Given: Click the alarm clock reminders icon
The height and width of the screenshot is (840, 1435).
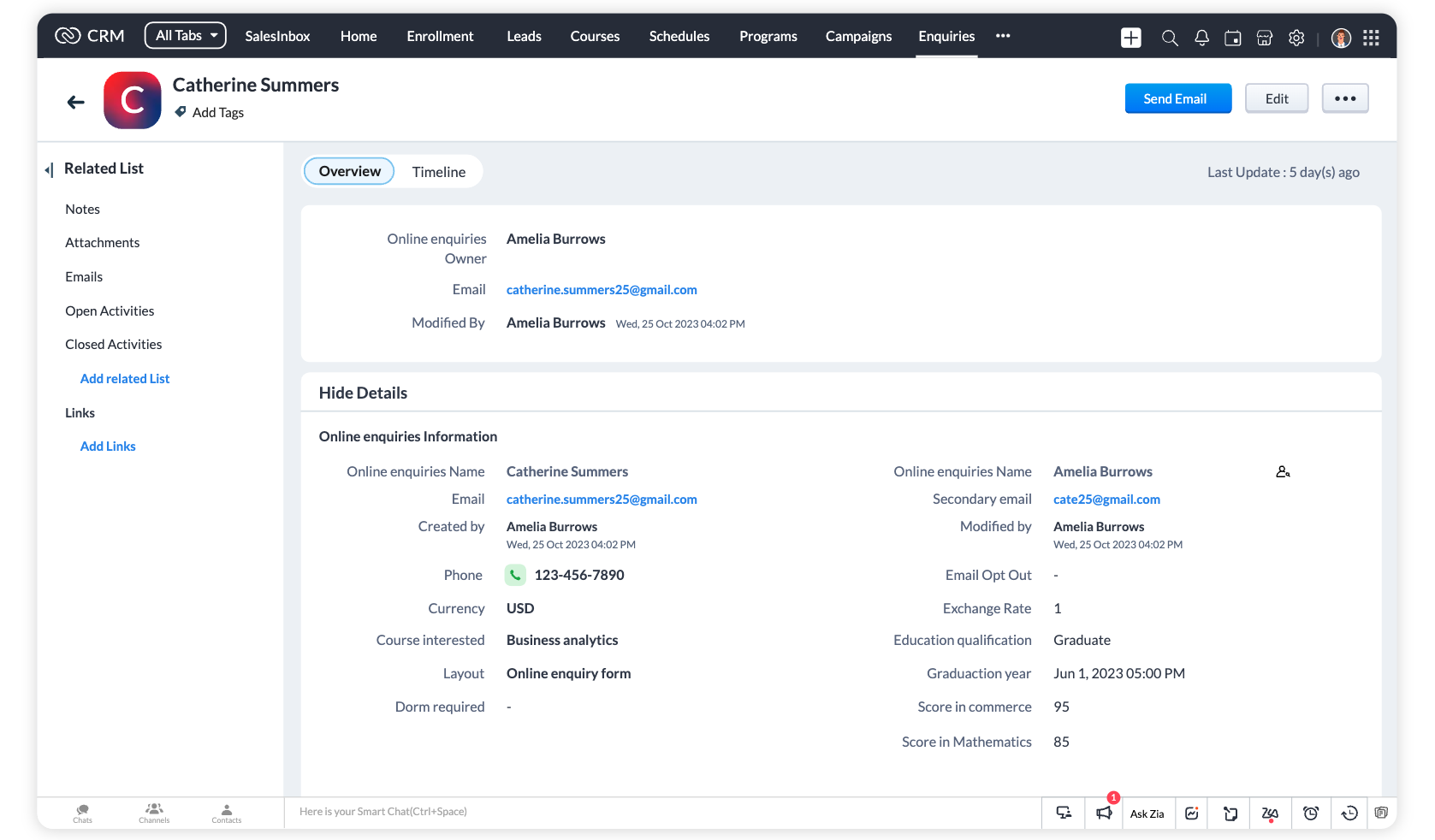Looking at the screenshot, I should click(x=1310, y=813).
